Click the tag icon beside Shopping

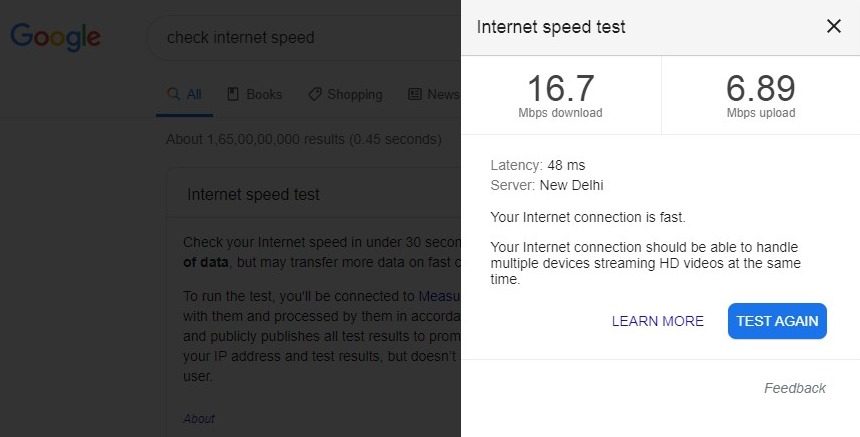(315, 94)
